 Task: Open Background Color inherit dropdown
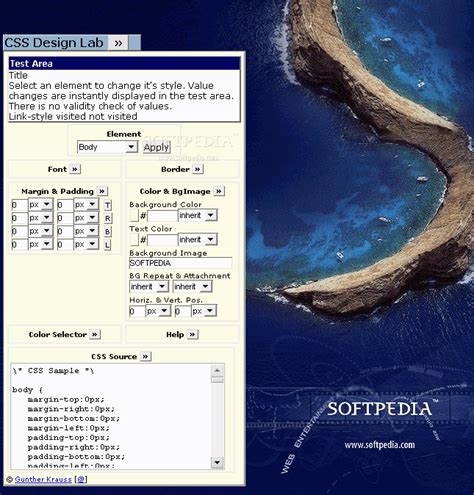click(x=198, y=215)
